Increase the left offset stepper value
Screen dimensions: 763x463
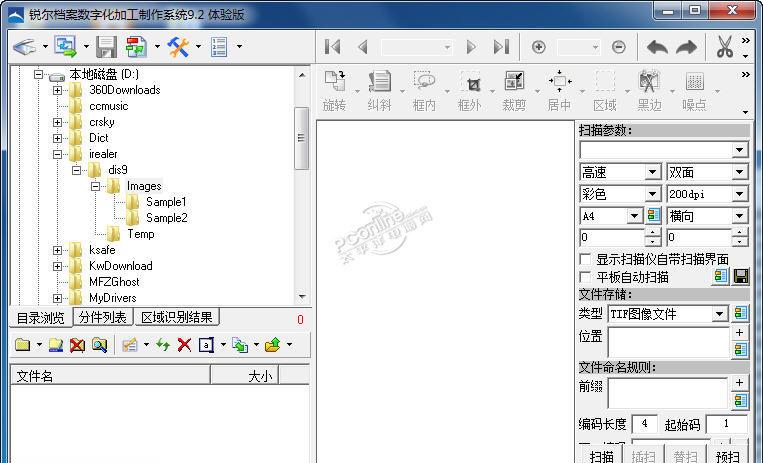(x=653, y=233)
